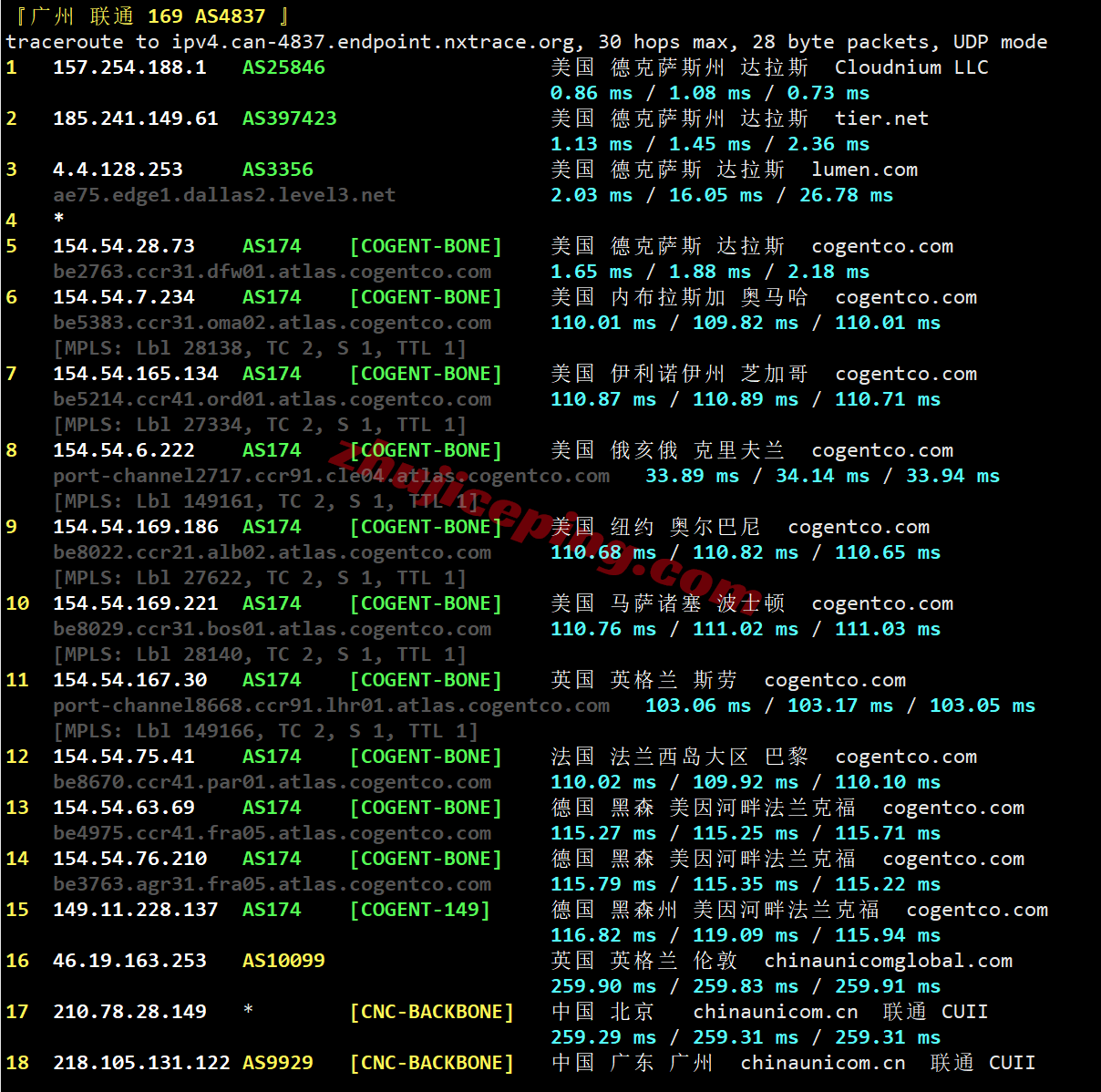Click the latency value 26.78 ms
The height and width of the screenshot is (1092, 1101).
tap(847, 195)
